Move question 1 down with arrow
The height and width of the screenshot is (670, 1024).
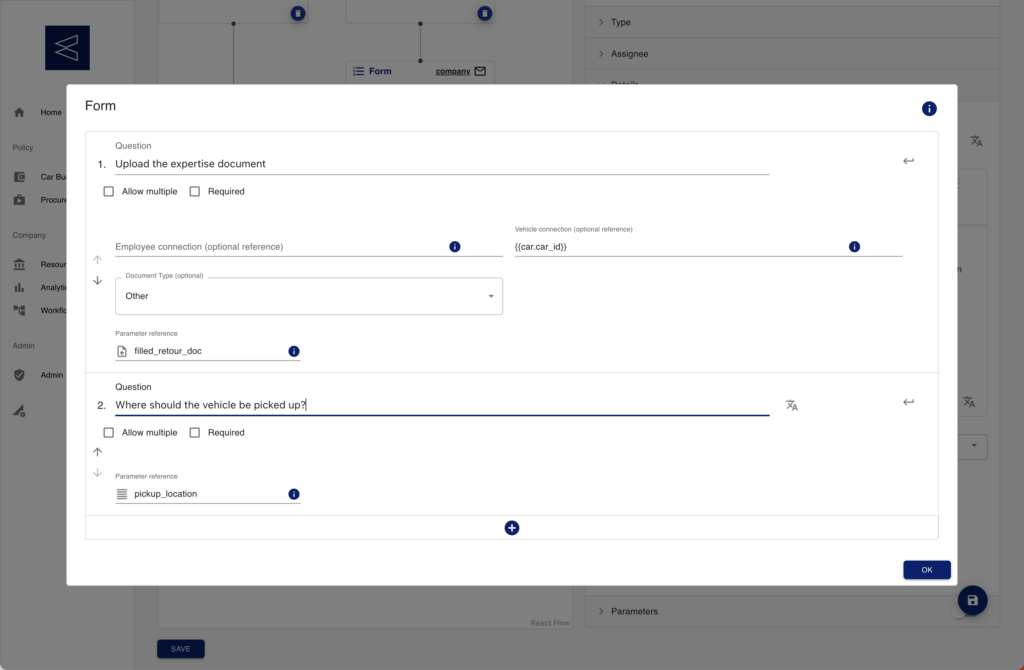point(97,280)
